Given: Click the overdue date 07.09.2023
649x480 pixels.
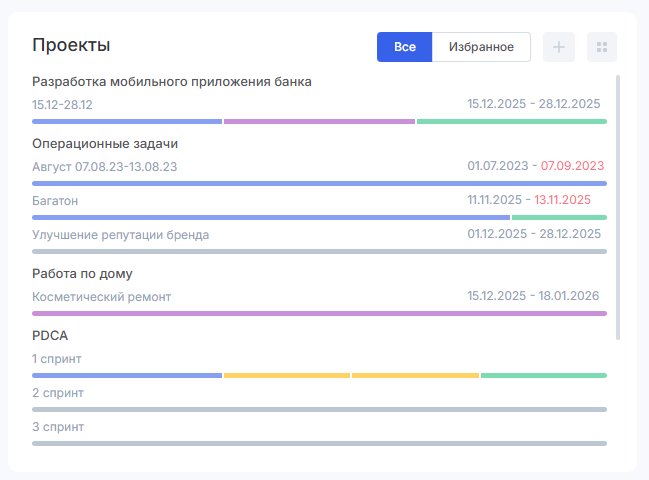Looking at the screenshot, I should 572,165.
